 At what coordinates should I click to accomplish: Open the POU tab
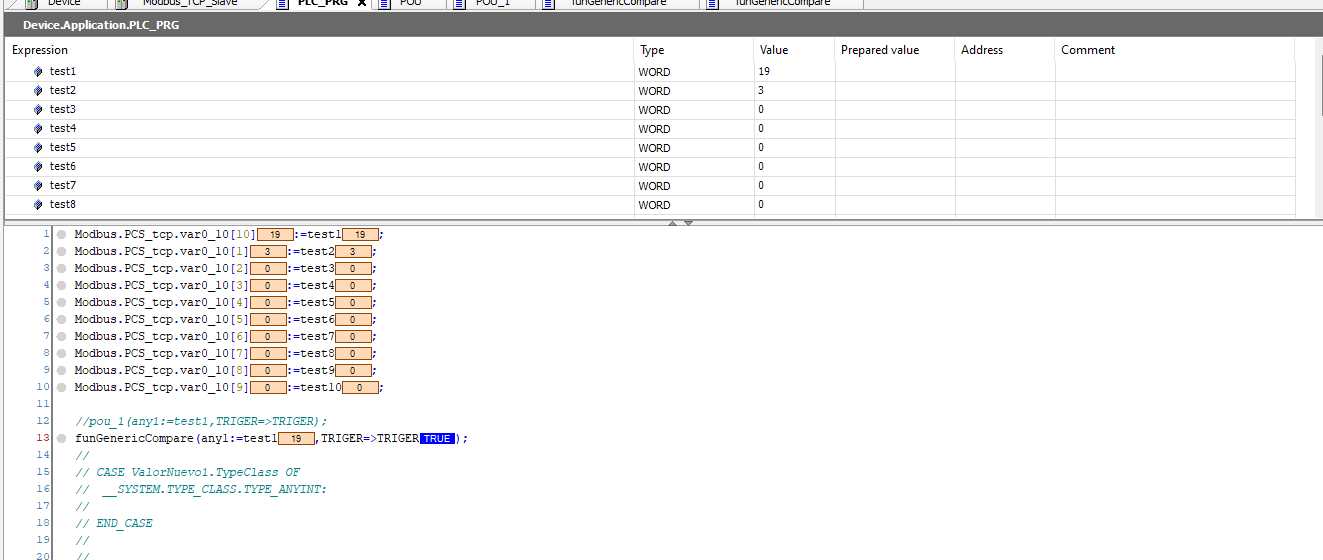click(410, 3)
